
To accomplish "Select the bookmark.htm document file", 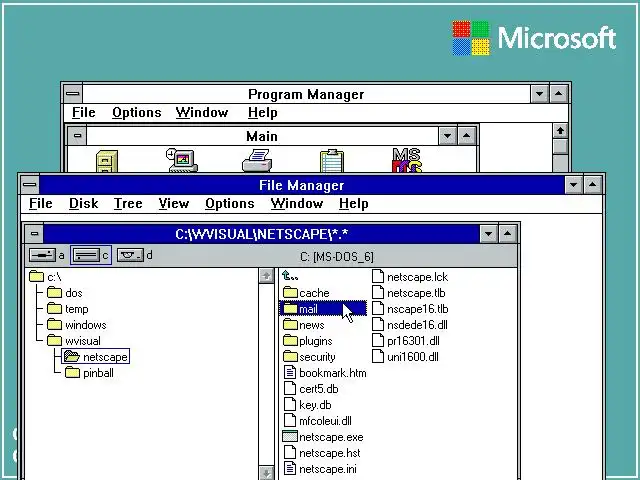I will click(324, 373).
